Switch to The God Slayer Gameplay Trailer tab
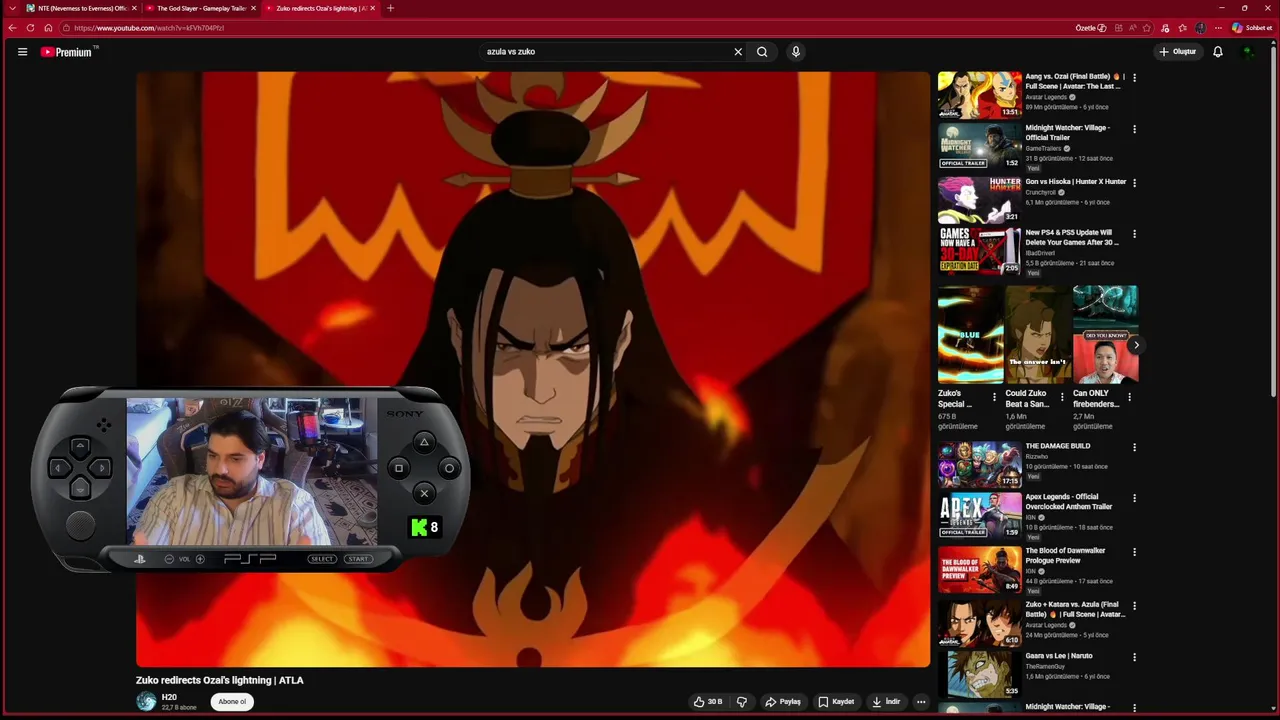The image size is (1280, 720). pyautogui.click(x=200, y=8)
